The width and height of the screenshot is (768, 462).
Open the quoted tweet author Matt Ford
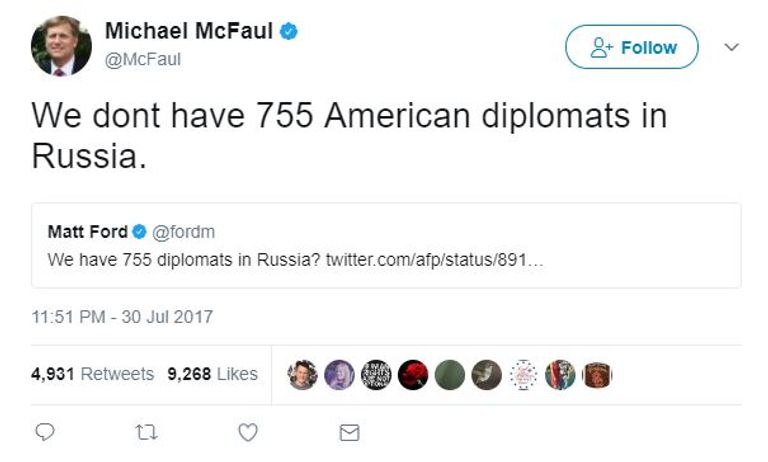88,232
